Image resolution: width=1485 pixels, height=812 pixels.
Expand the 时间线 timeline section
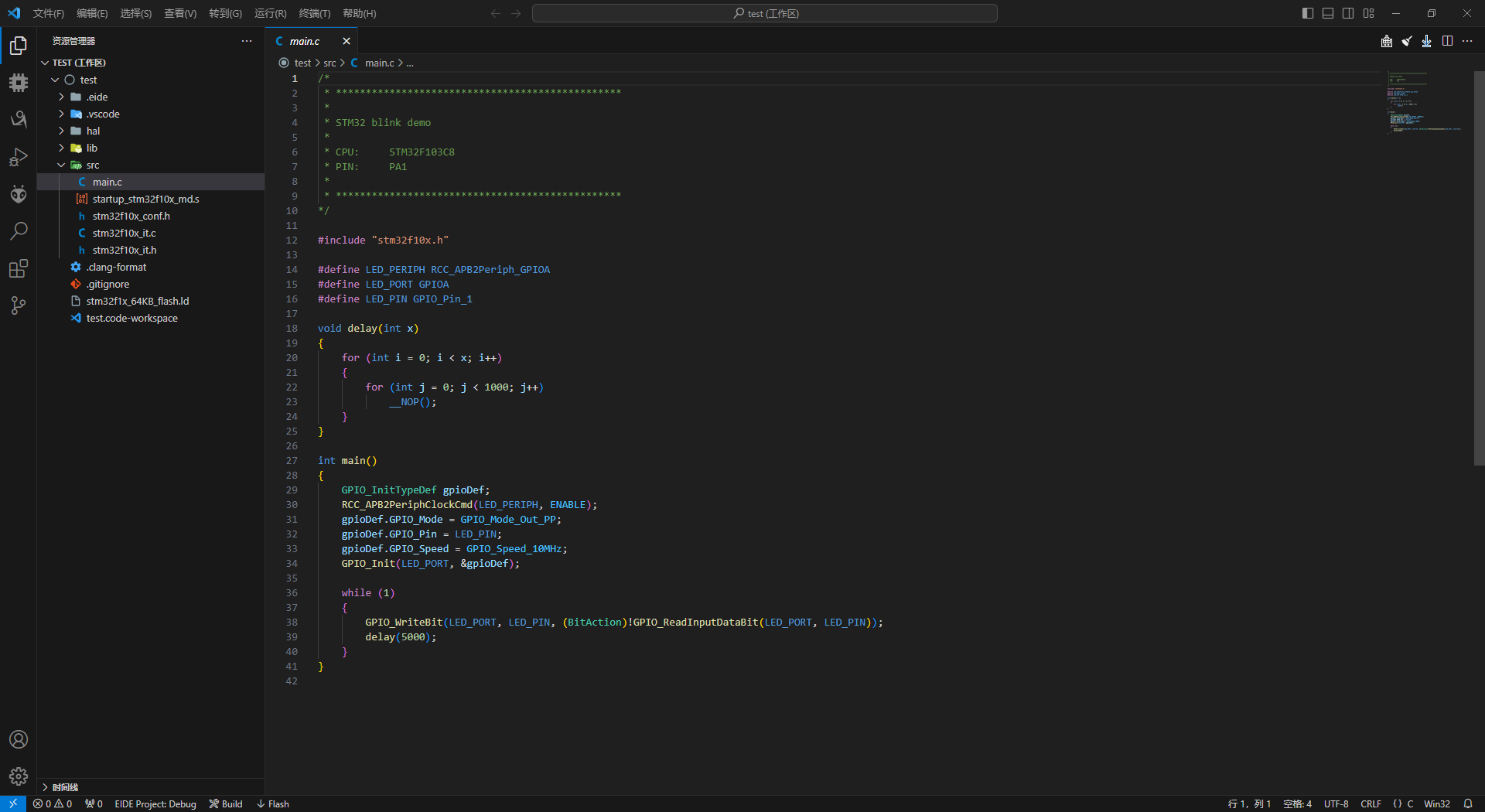[151, 786]
